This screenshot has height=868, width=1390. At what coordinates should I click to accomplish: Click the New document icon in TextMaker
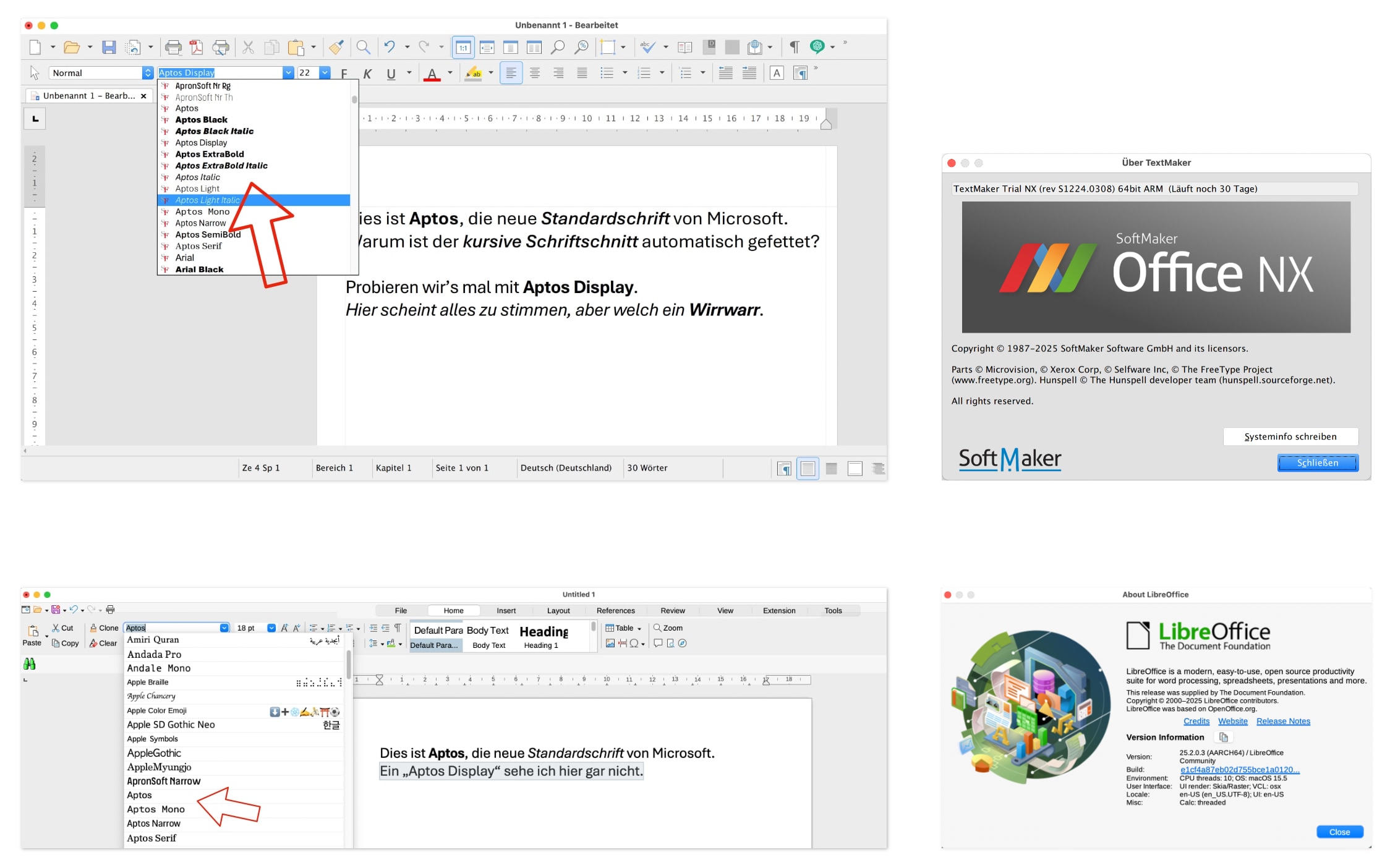click(x=35, y=47)
